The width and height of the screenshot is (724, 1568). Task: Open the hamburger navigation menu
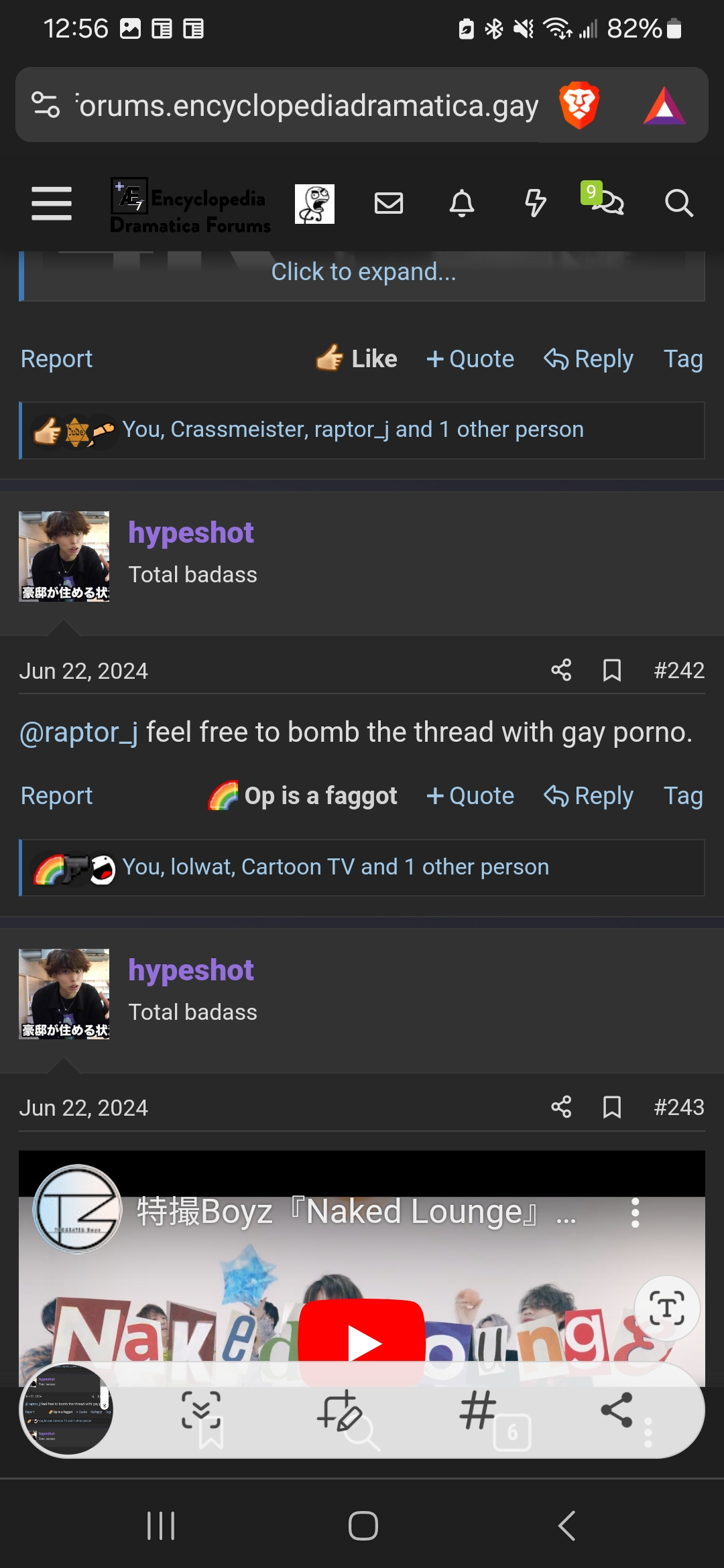[52, 203]
